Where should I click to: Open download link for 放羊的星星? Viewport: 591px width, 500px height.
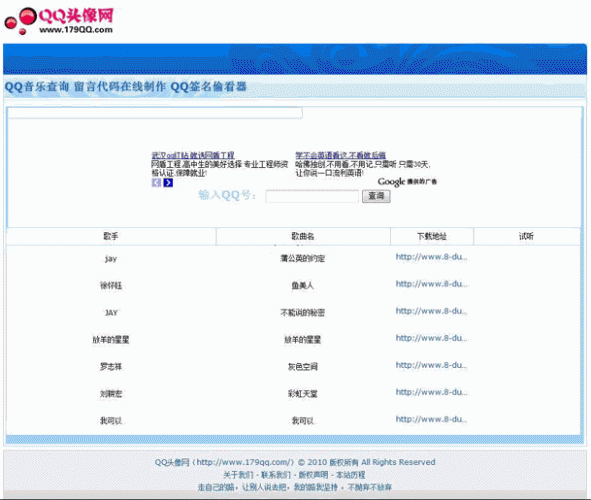(432, 338)
